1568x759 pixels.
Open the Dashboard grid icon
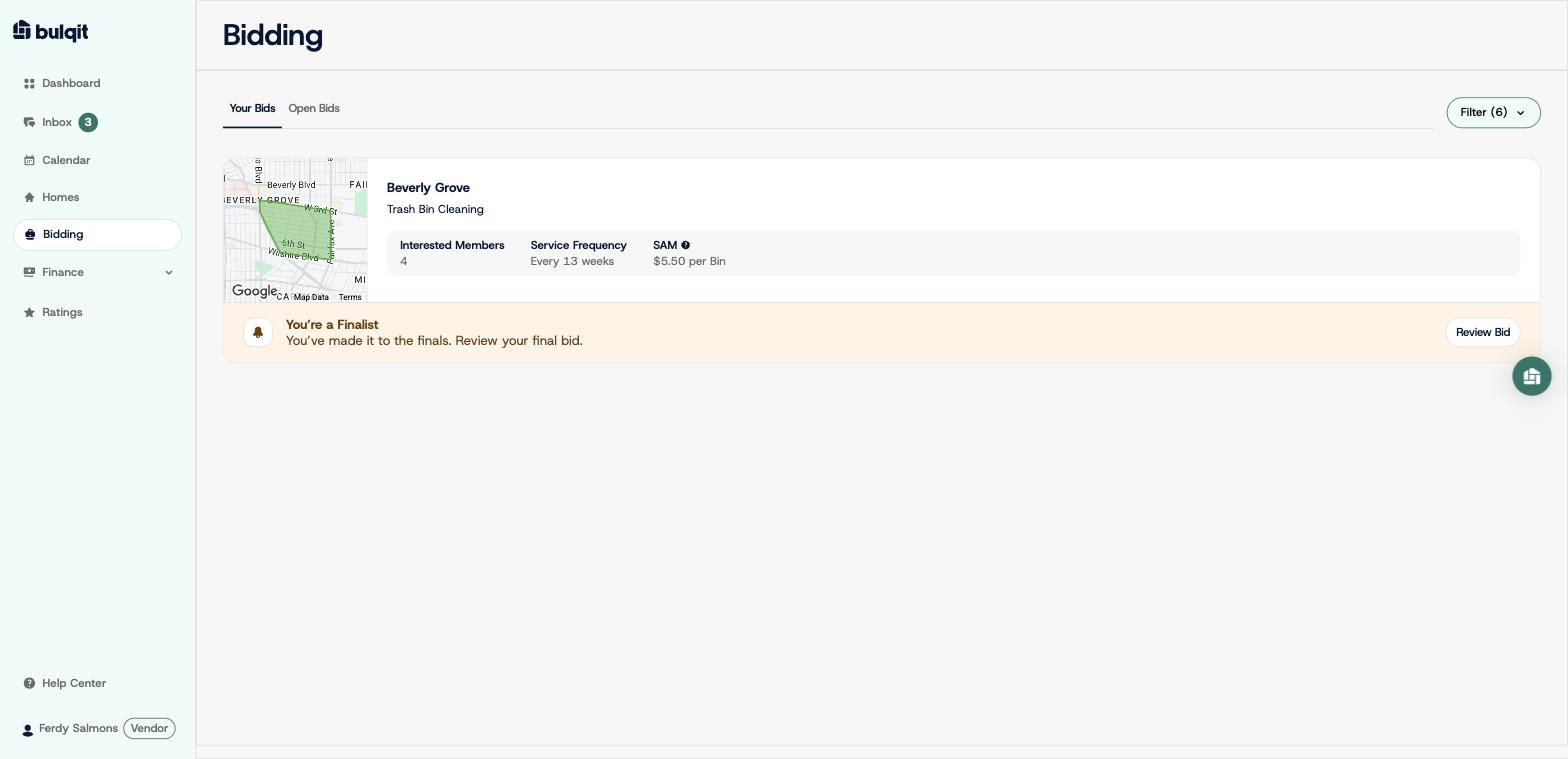pos(29,83)
